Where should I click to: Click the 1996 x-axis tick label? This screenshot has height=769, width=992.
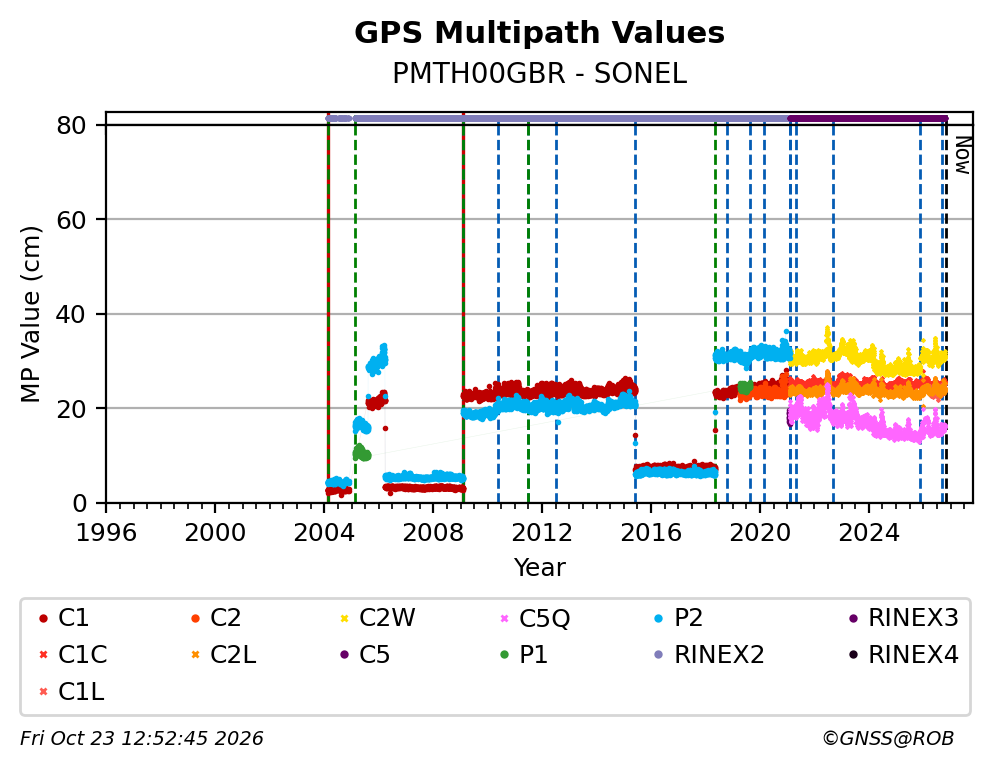[x=106, y=533]
